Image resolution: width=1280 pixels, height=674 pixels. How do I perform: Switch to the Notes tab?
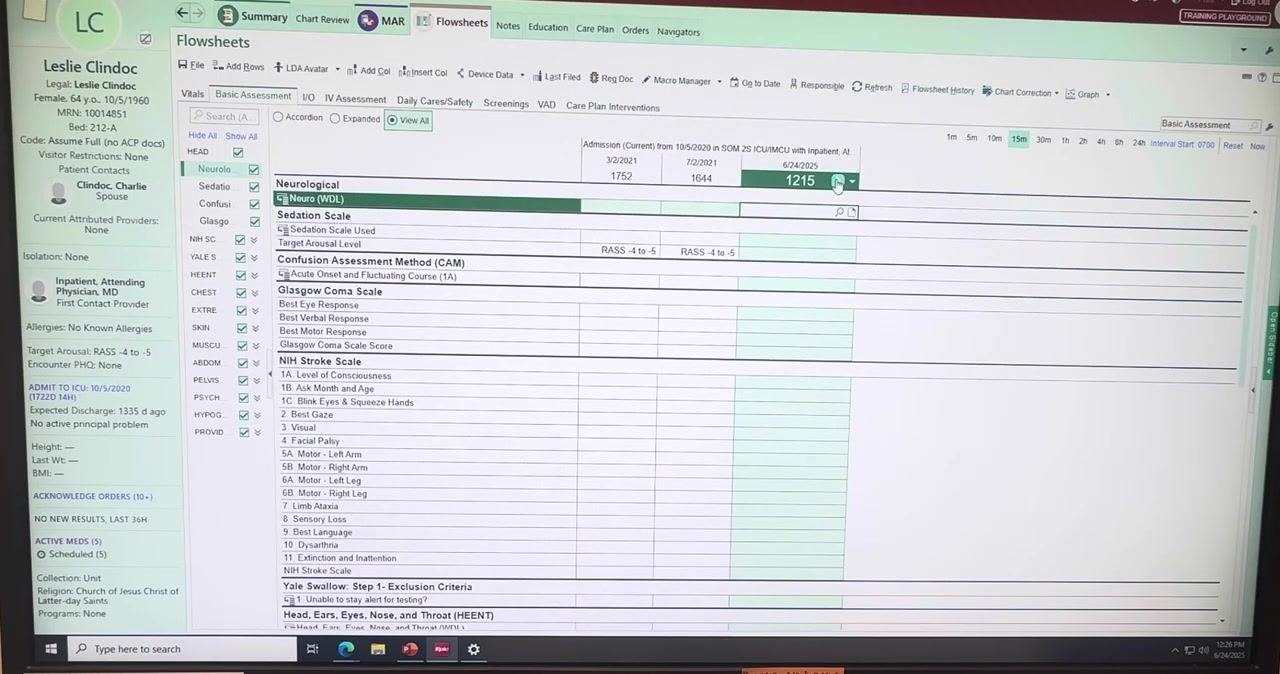[508, 26]
